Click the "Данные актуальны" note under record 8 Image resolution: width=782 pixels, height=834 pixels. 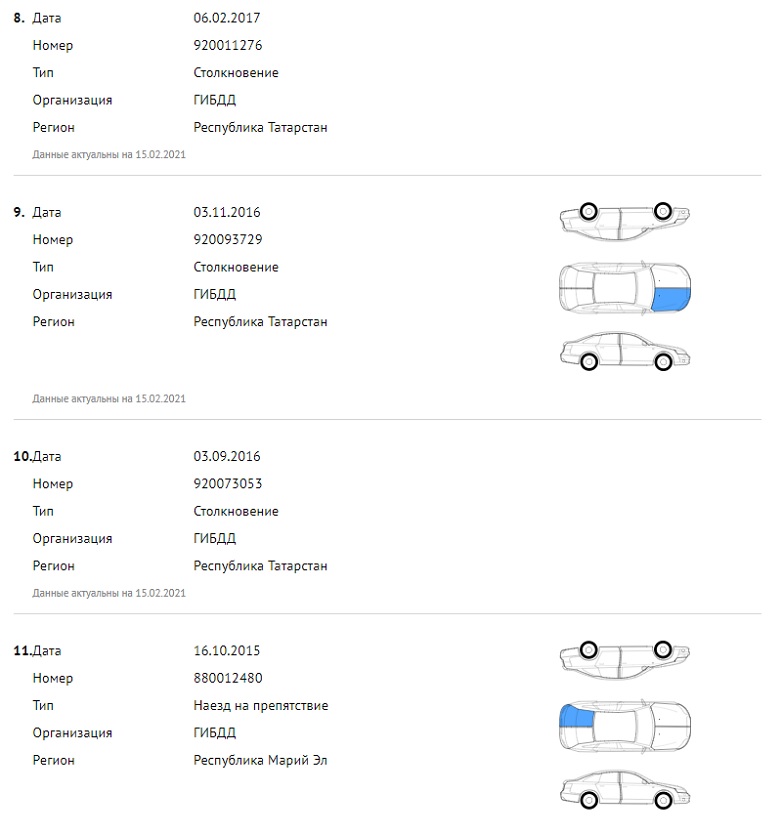pos(109,154)
